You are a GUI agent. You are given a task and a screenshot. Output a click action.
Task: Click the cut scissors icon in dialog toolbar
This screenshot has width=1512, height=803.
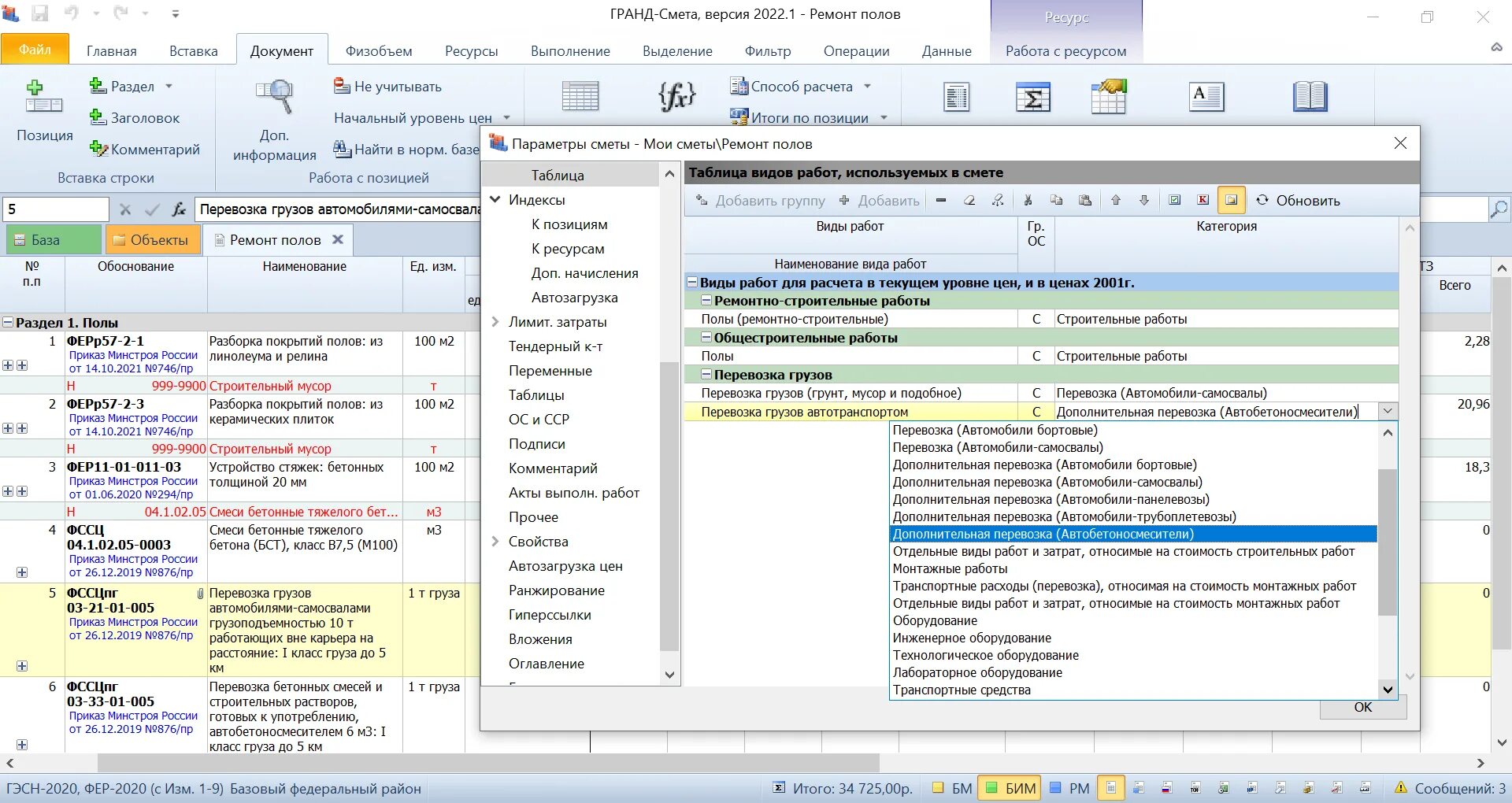1028,201
